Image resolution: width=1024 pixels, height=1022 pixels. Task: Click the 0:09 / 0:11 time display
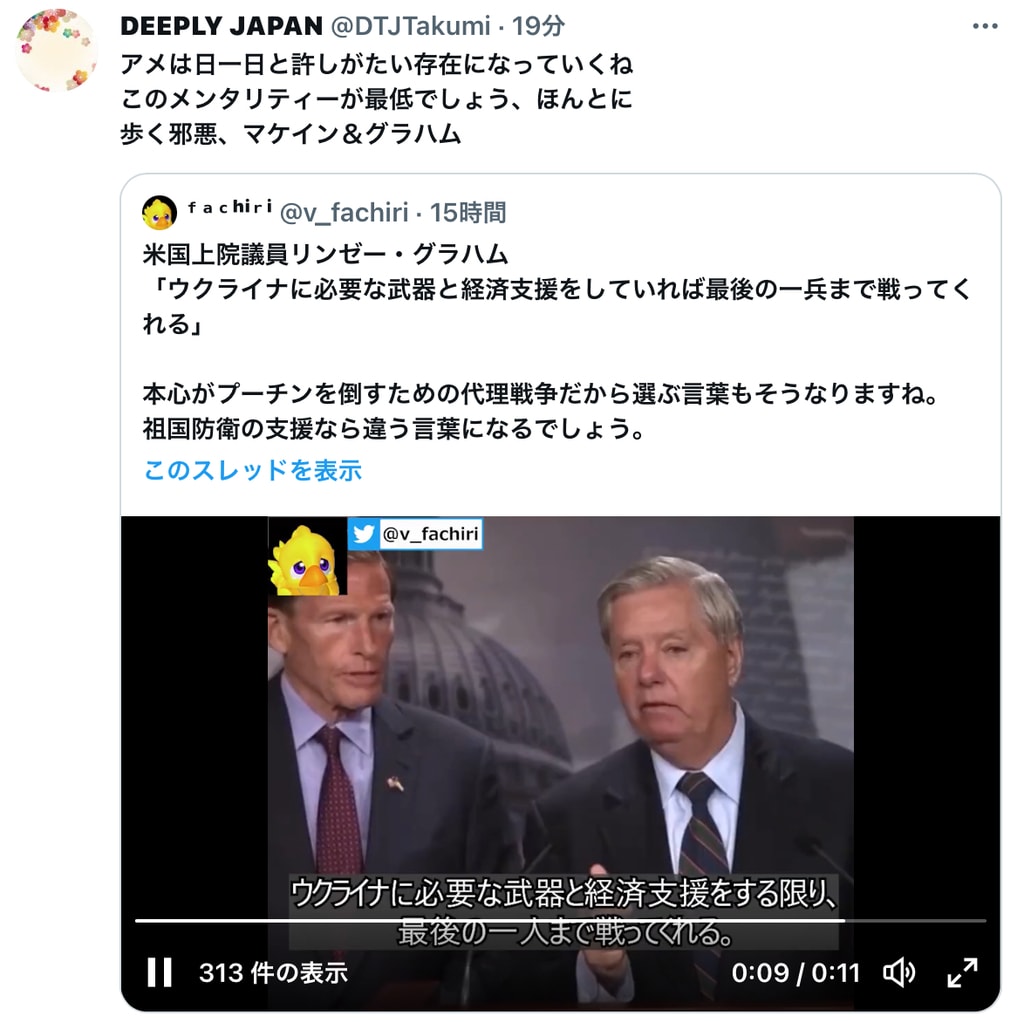[x=795, y=973]
